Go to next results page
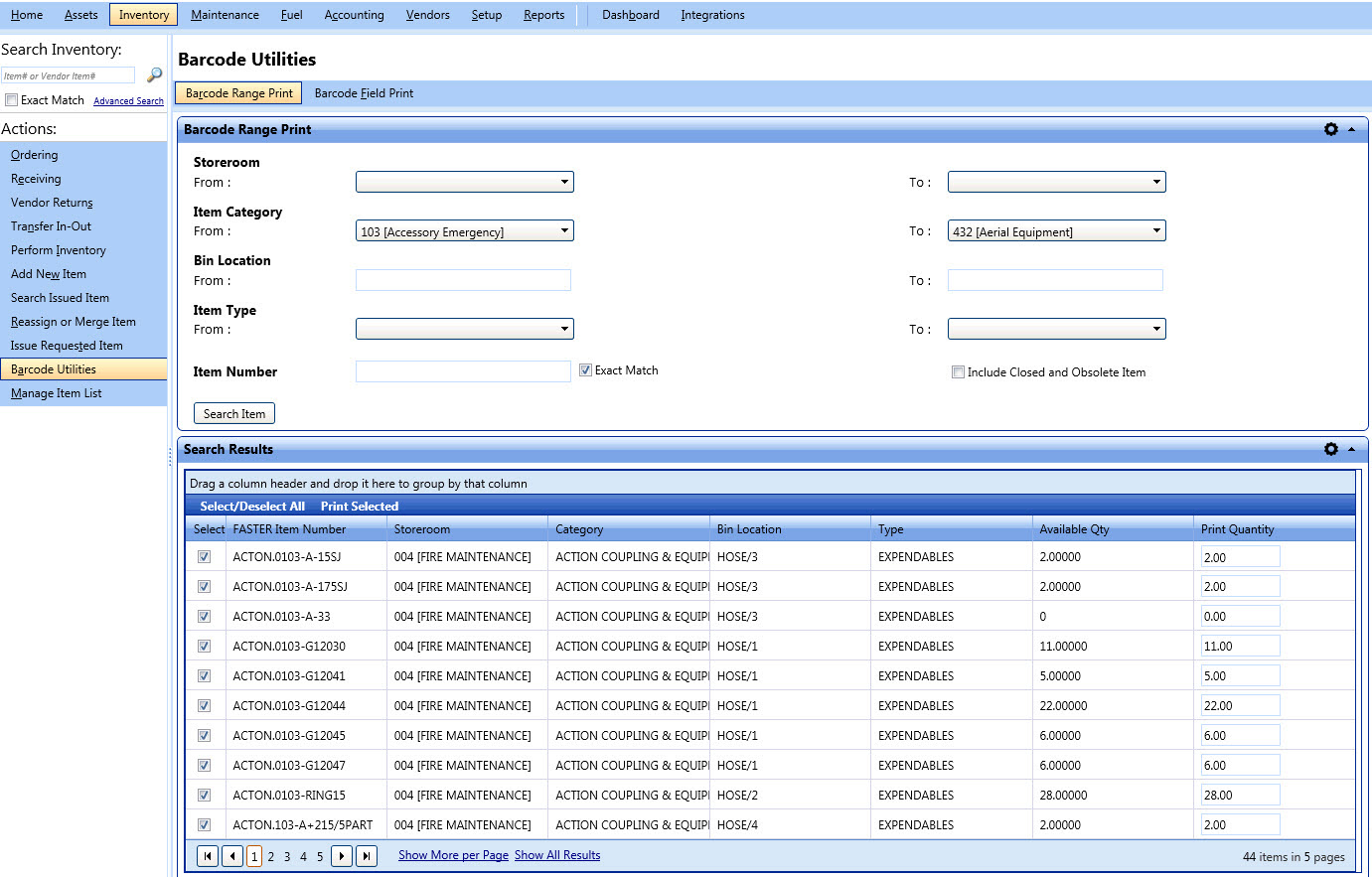The width and height of the screenshot is (1372, 877). [x=342, y=856]
